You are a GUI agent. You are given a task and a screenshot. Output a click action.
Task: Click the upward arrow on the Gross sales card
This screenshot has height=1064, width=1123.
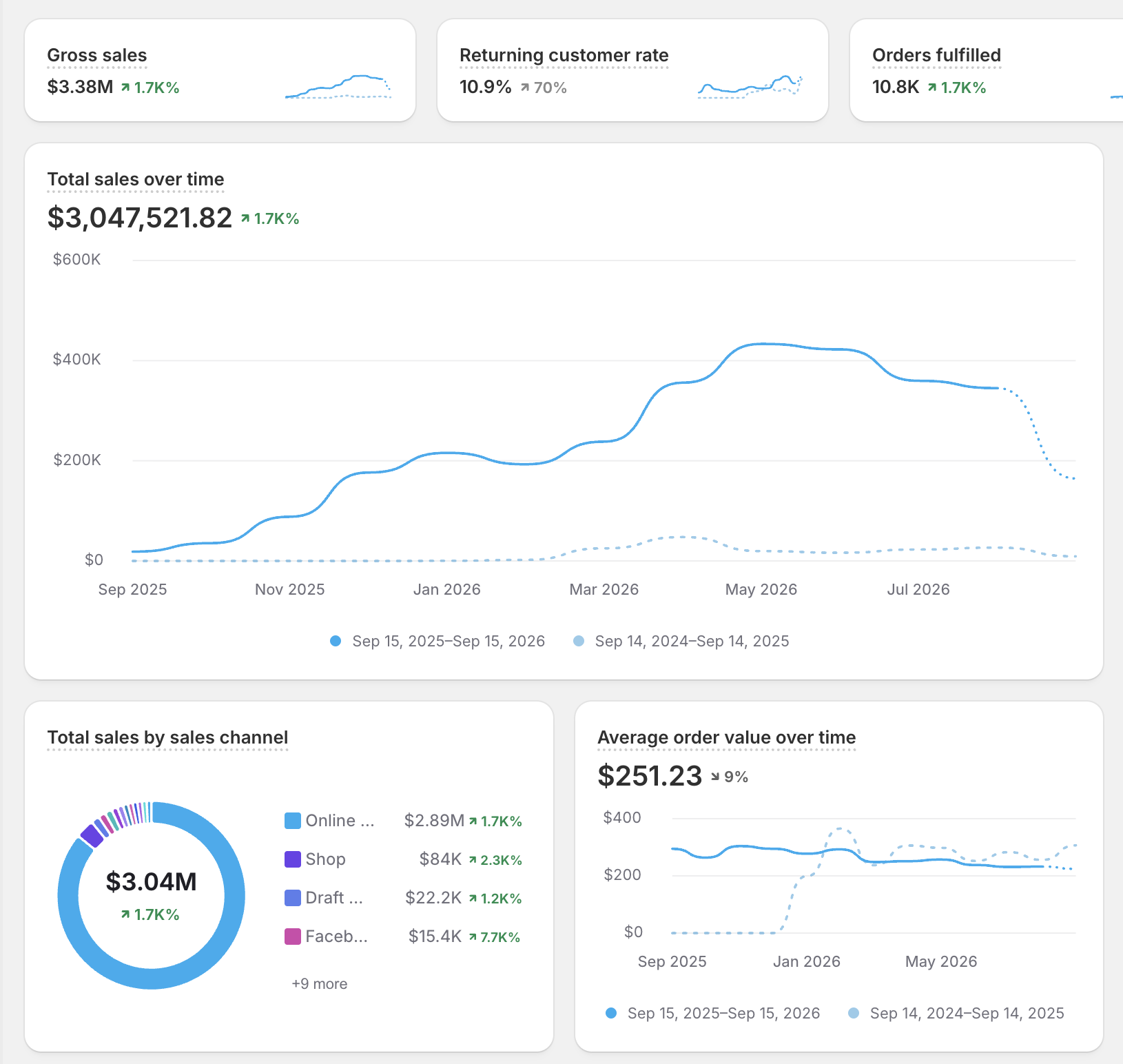pos(125,88)
